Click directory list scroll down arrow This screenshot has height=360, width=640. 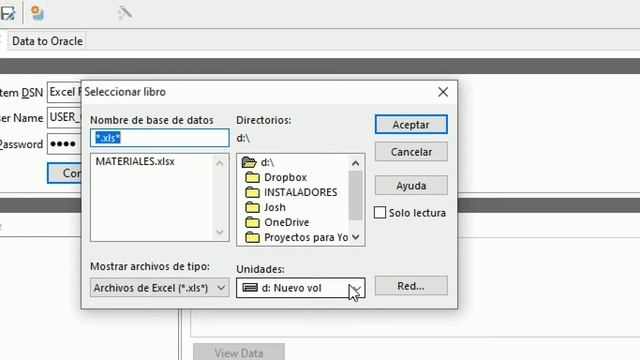tap(356, 237)
